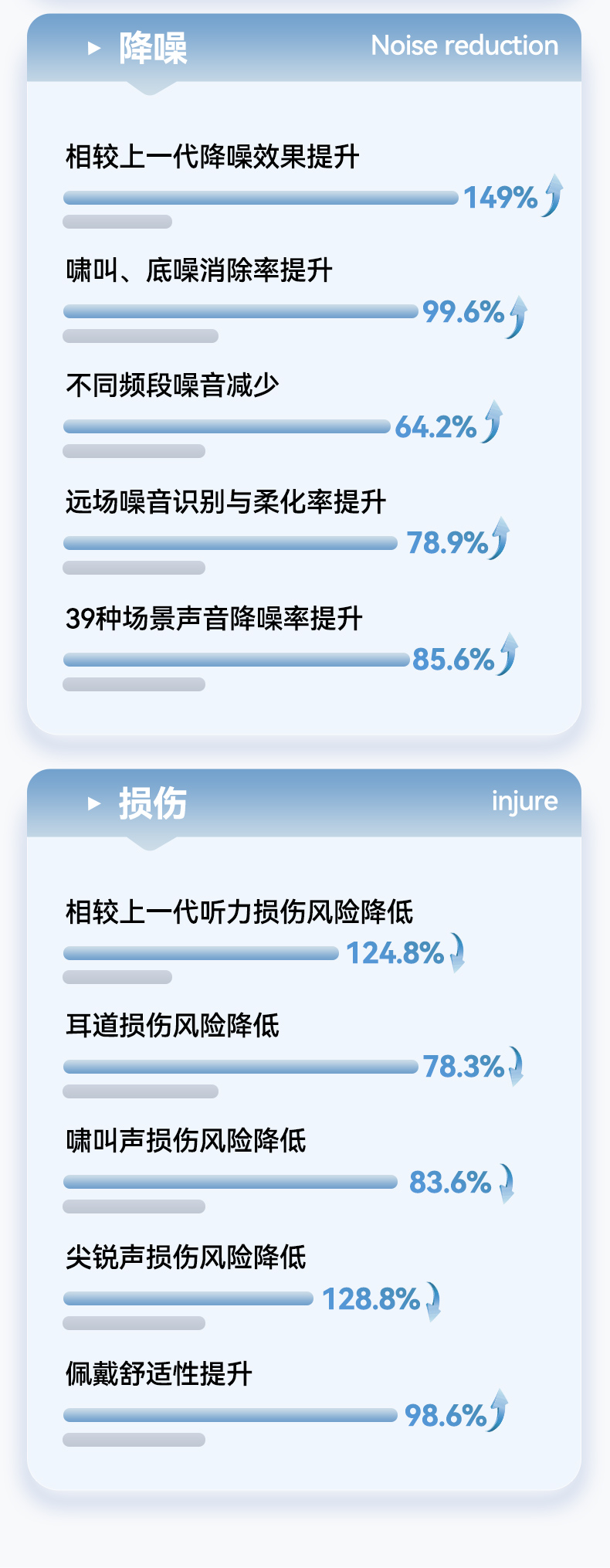This screenshot has height=1568, width=610.
Task: Click the gray bar under 远场噪音识别与柔化率提升
Action: (134, 568)
